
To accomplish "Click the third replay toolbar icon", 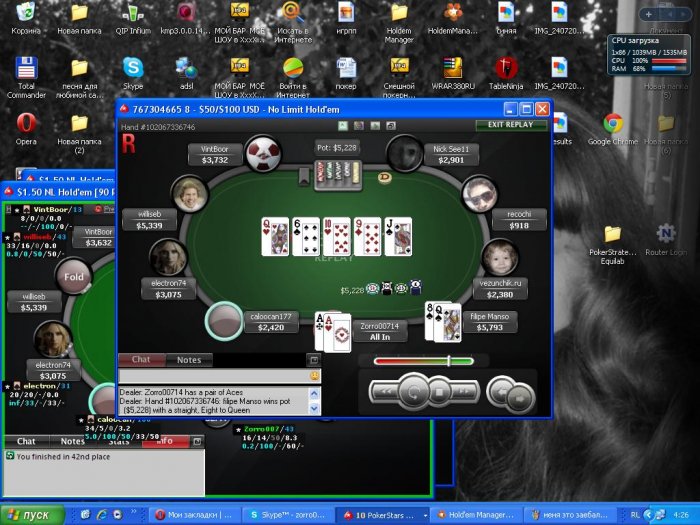I will point(375,126).
